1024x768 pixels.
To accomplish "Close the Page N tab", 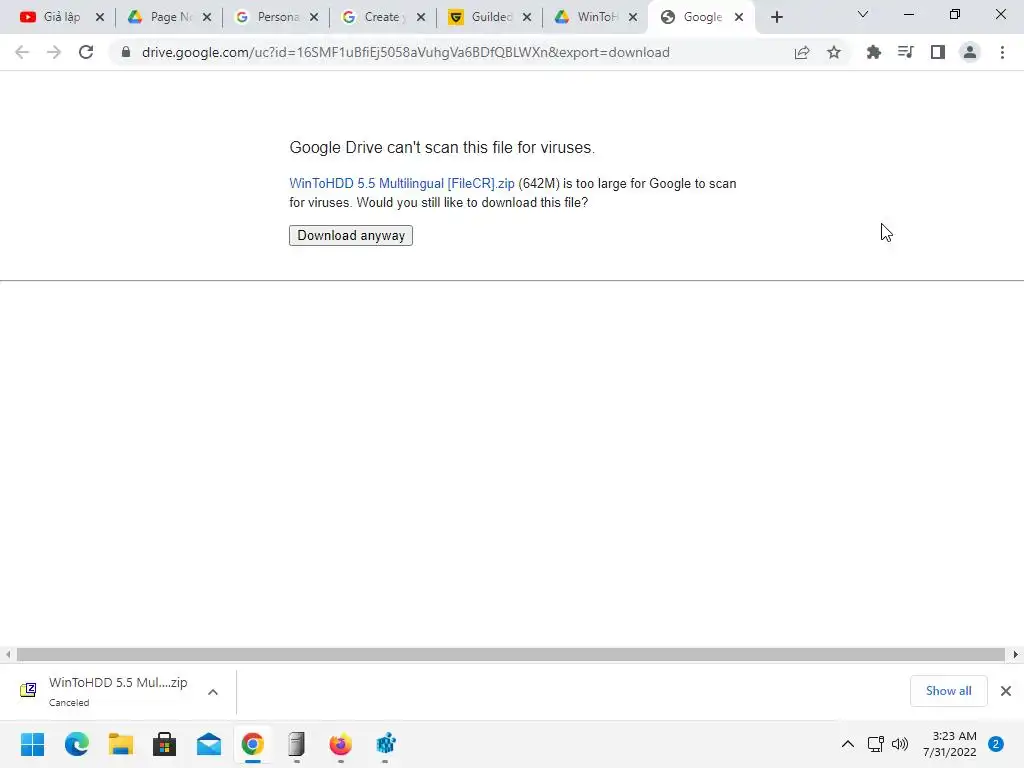I will (x=207, y=18).
